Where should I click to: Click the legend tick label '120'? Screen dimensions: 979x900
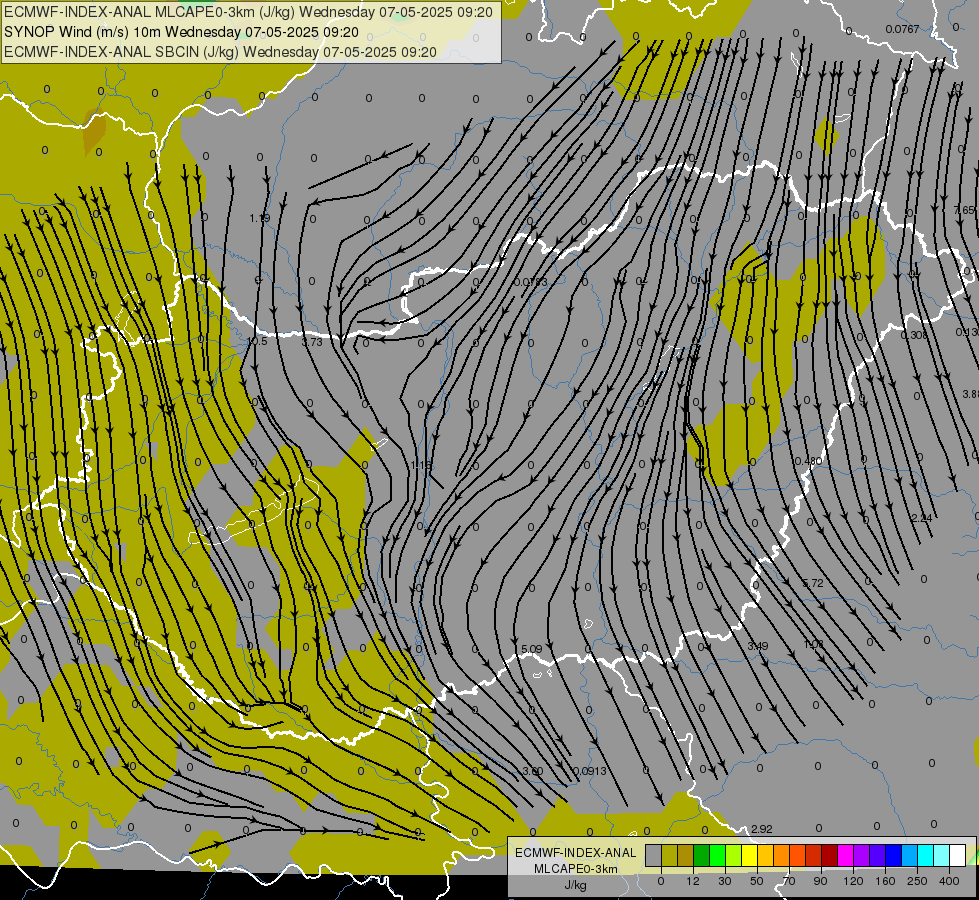pyautogui.click(x=854, y=881)
